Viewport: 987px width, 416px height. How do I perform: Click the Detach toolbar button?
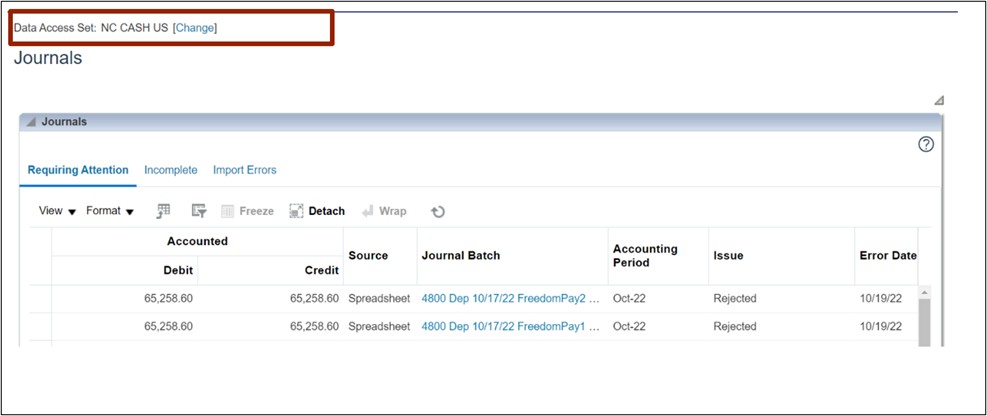317,211
